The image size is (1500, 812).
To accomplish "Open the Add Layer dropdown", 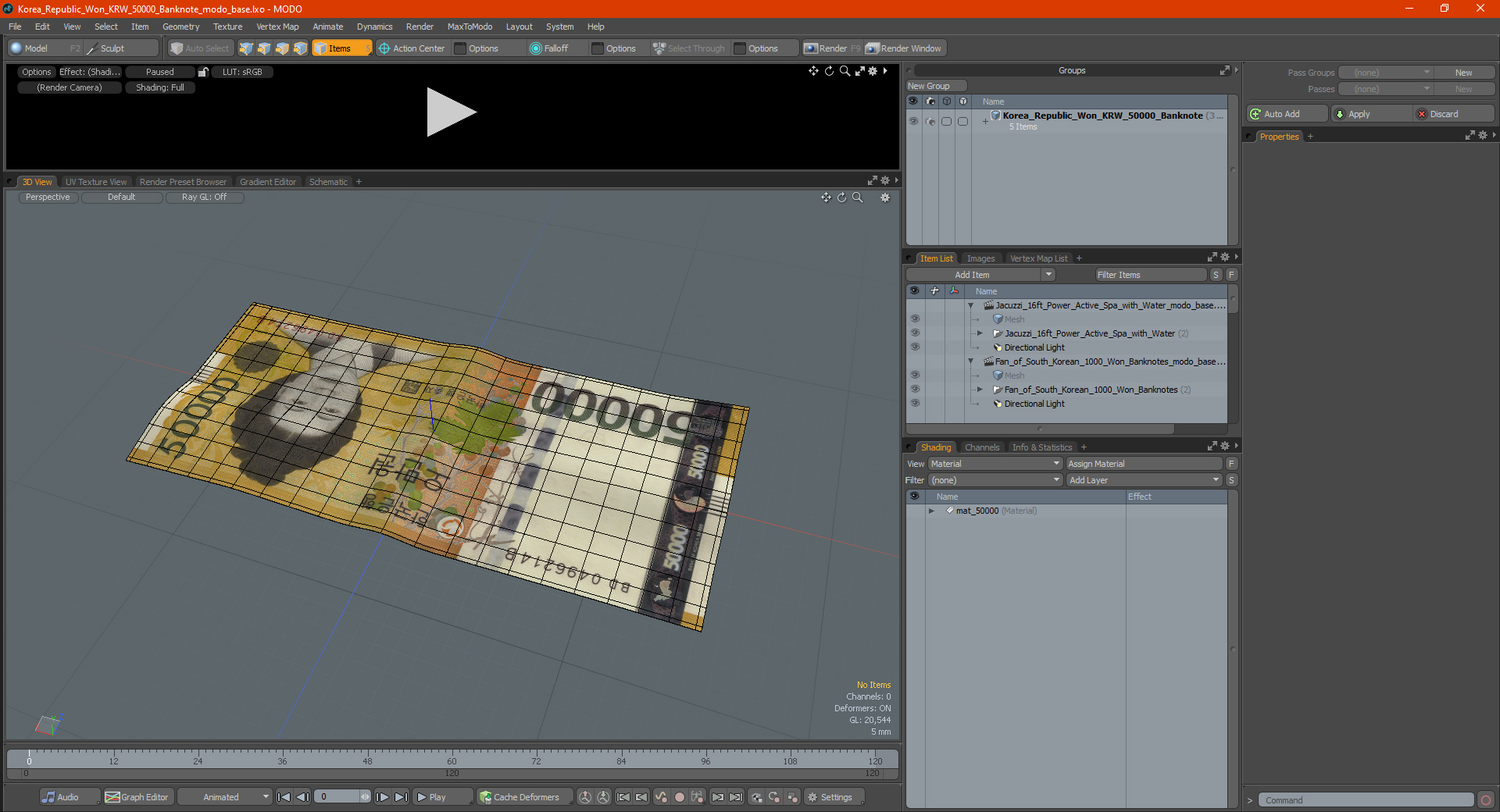I will coord(1144,480).
